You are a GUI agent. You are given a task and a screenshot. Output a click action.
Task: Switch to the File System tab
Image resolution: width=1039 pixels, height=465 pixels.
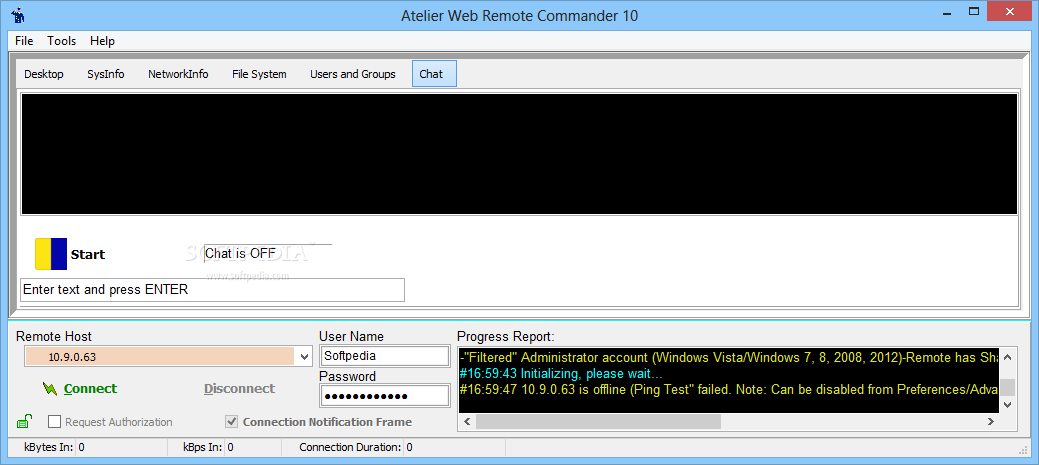259,74
